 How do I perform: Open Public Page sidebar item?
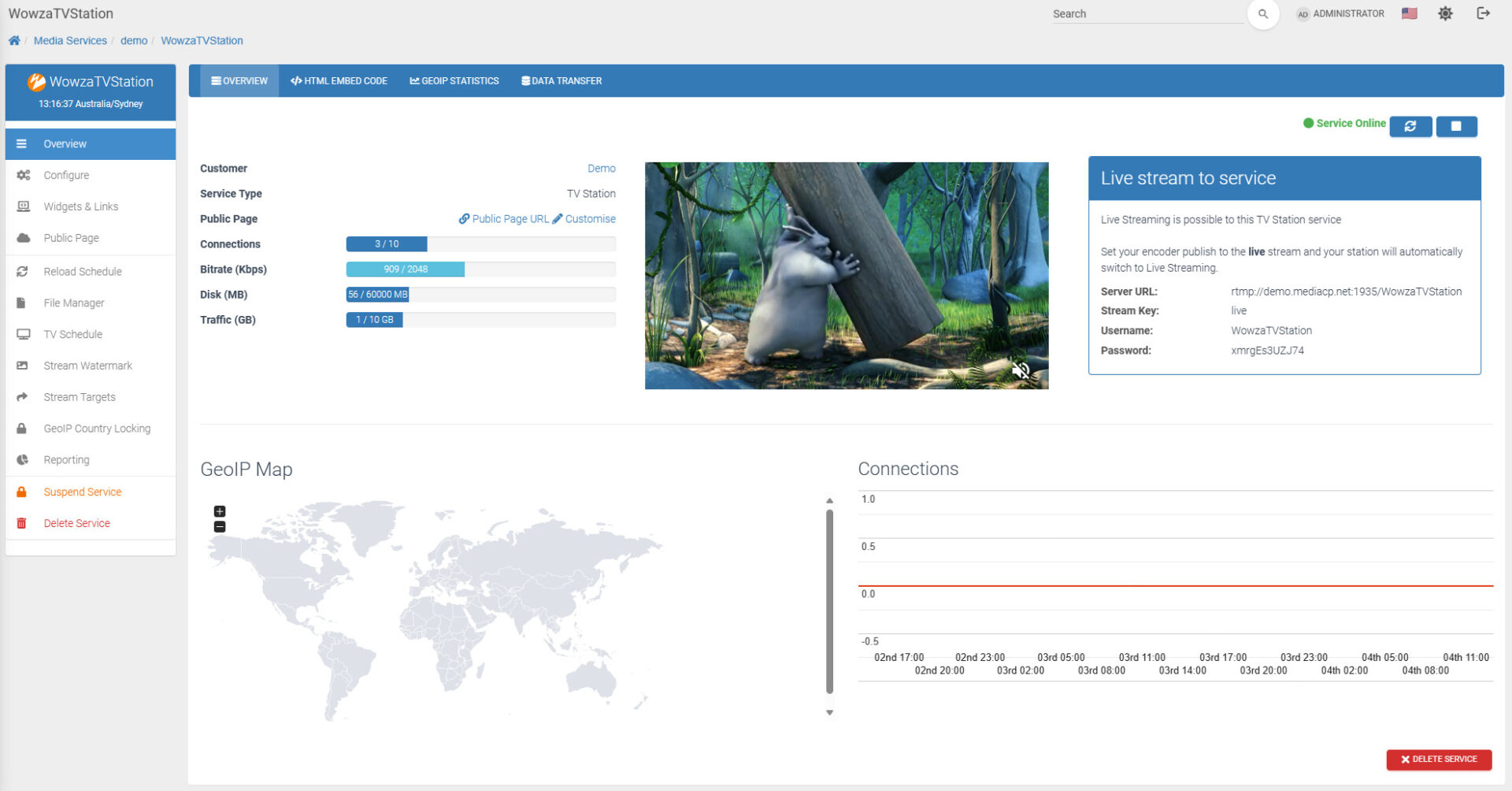click(91, 238)
